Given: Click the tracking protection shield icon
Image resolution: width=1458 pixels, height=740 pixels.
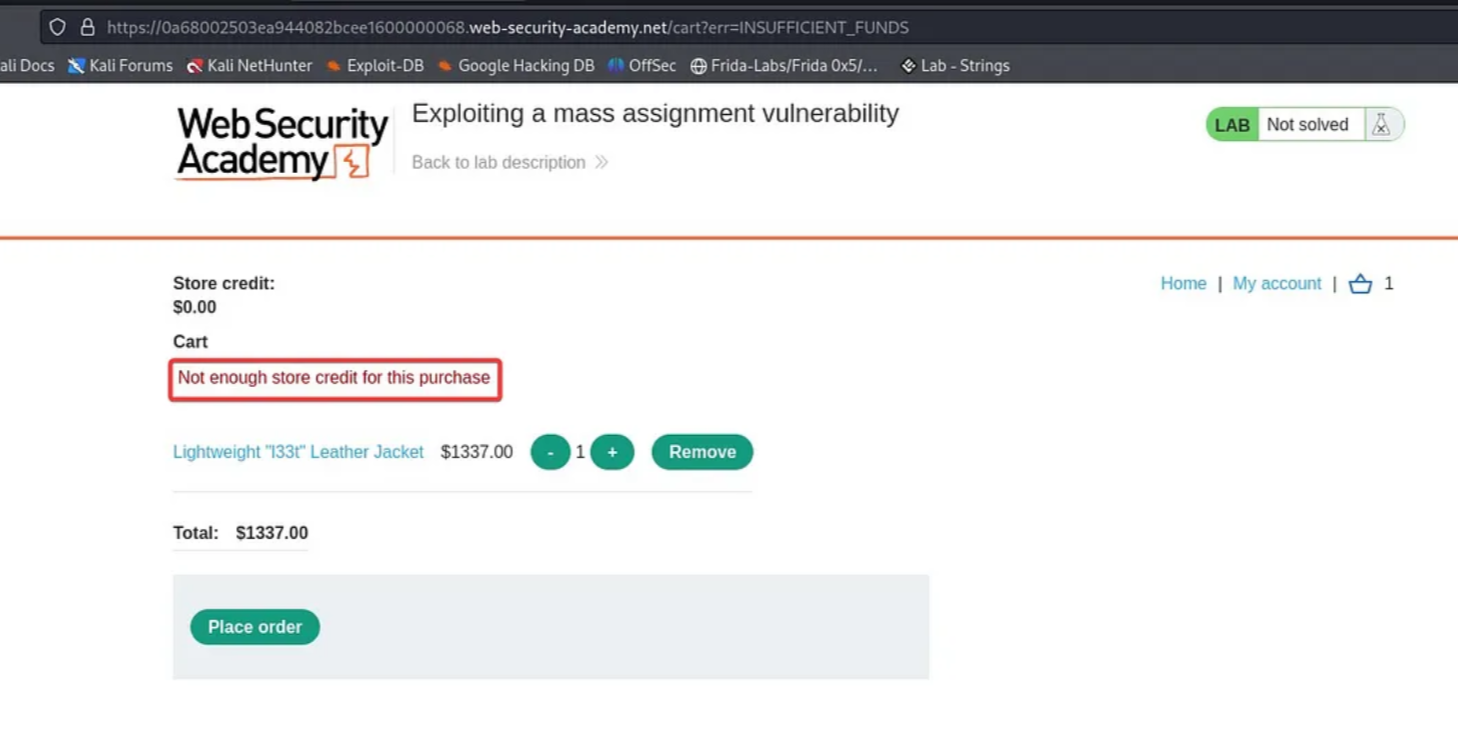Looking at the screenshot, I should (56, 27).
